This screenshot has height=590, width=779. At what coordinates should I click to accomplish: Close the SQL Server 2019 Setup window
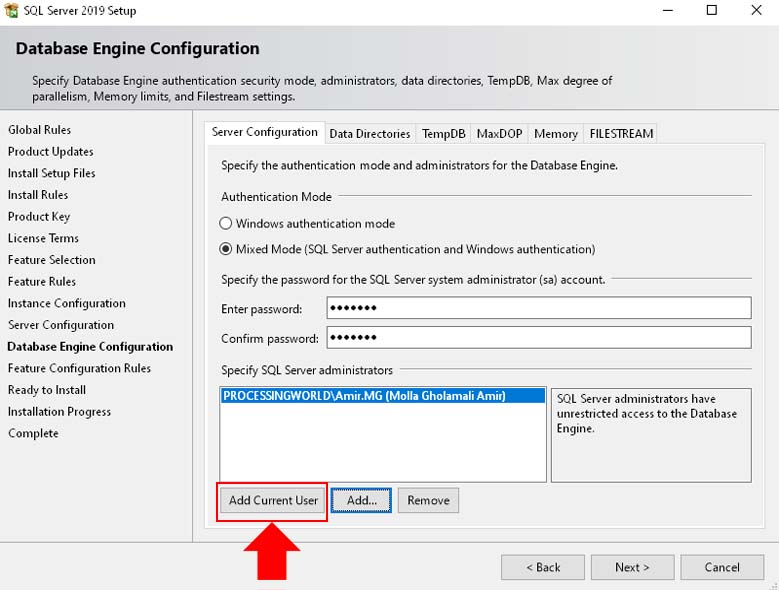click(x=756, y=10)
